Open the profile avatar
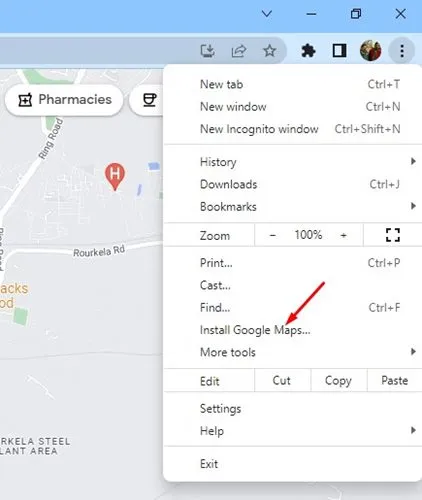The image size is (422, 500). point(371,51)
